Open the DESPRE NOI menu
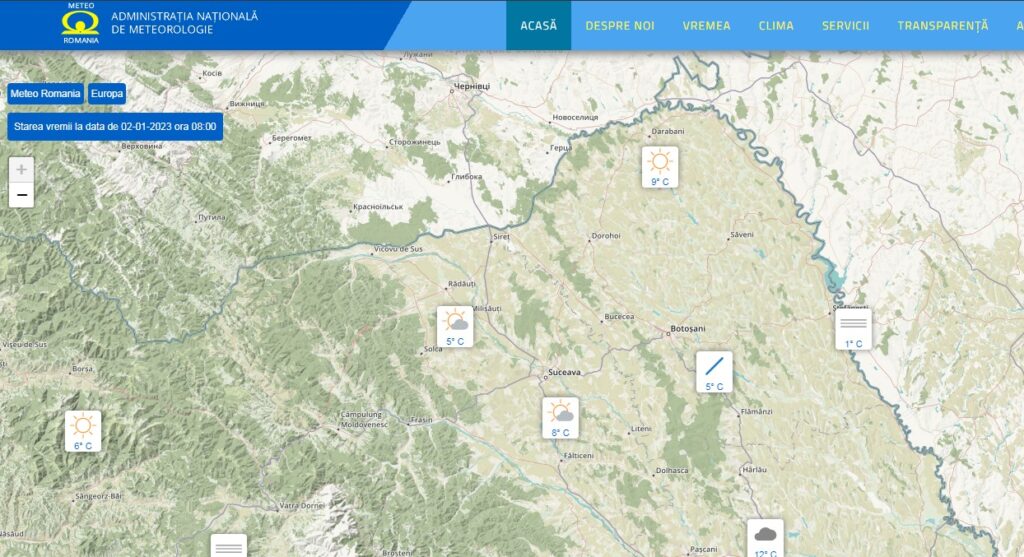 coord(619,26)
